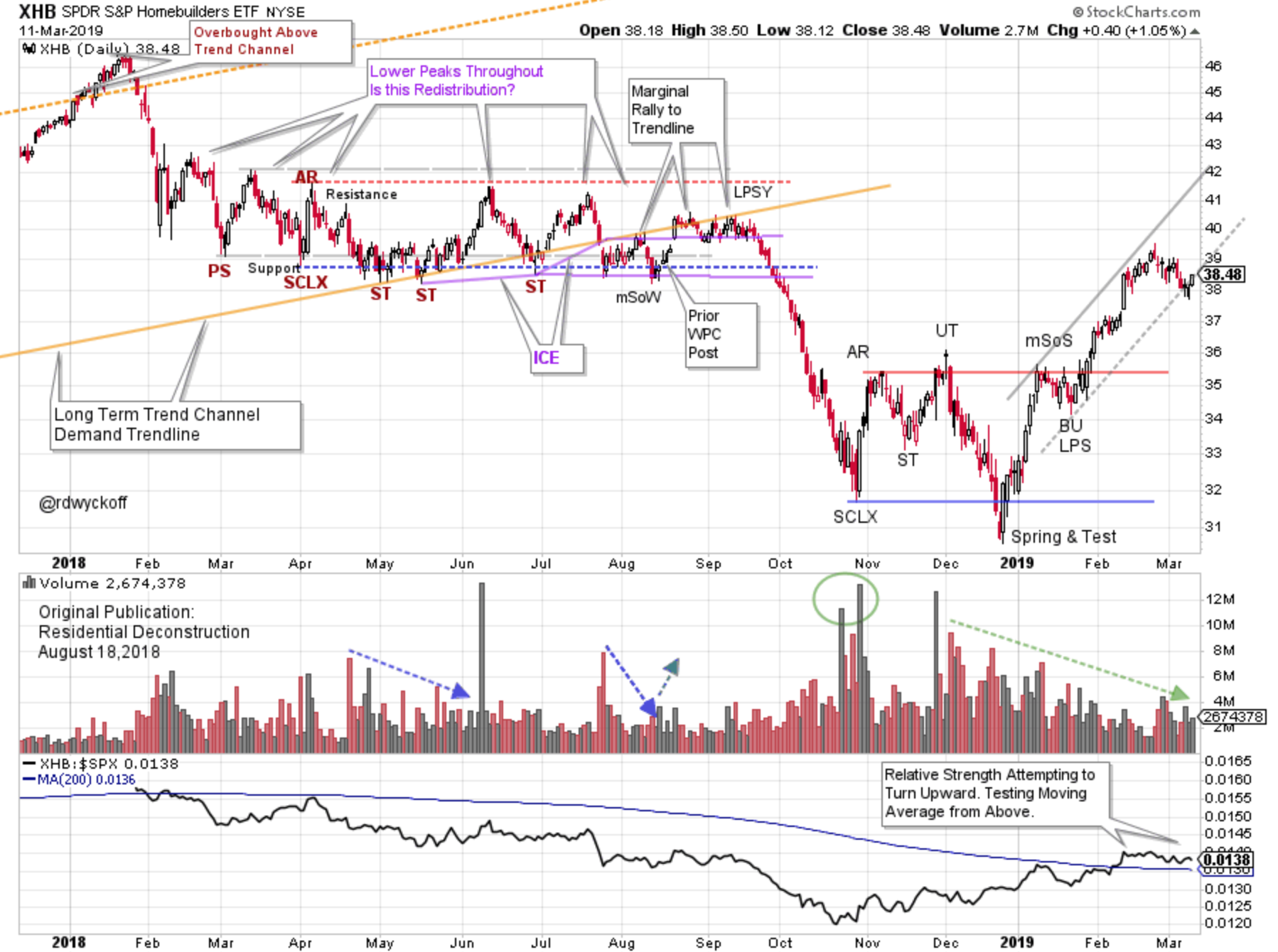This screenshot has height=952, width=1278.
Task: Click the Original Publication note text
Action: pos(144,632)
